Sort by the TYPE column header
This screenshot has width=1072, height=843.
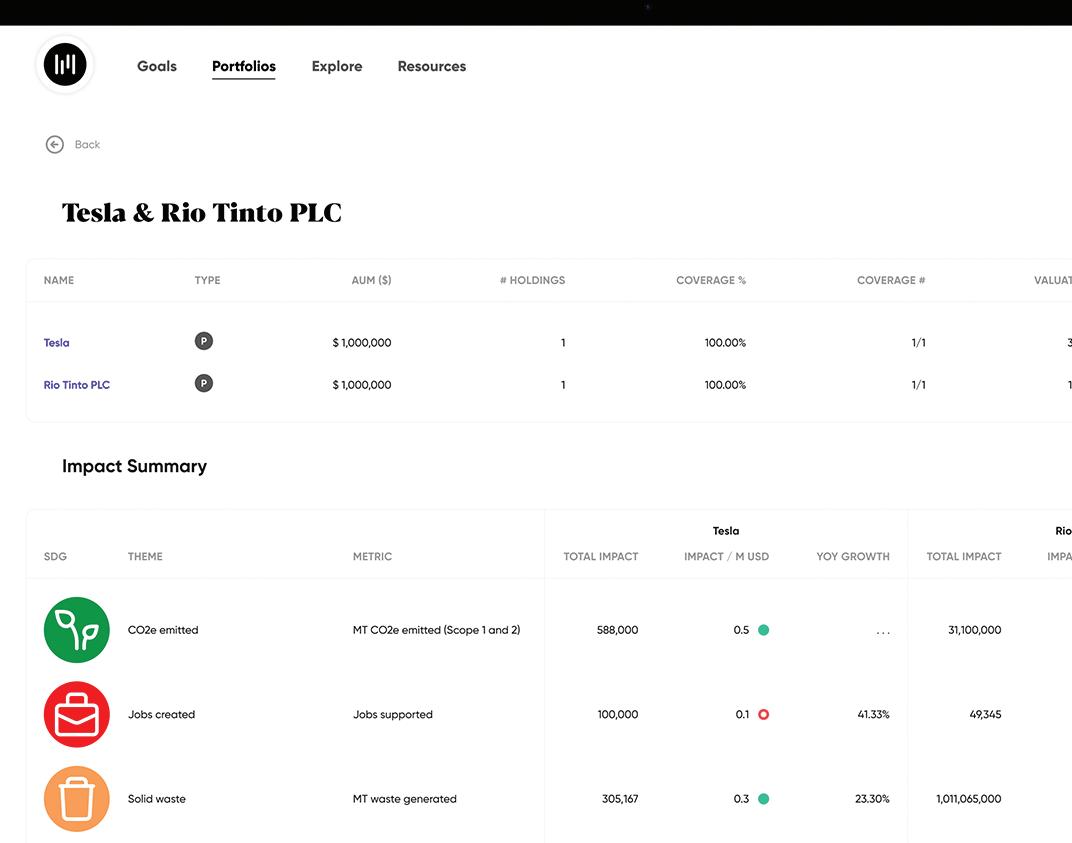(x=207, y=280)
